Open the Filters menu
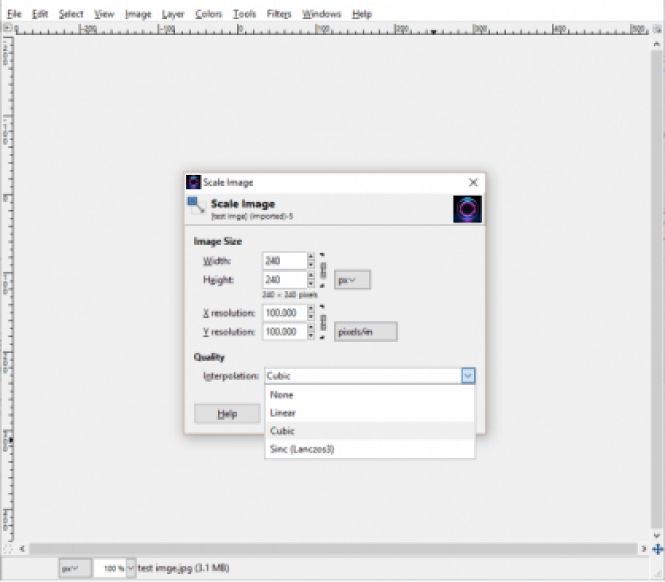The image size is (665, 582). pyautogui.click(x=279, y=14)
